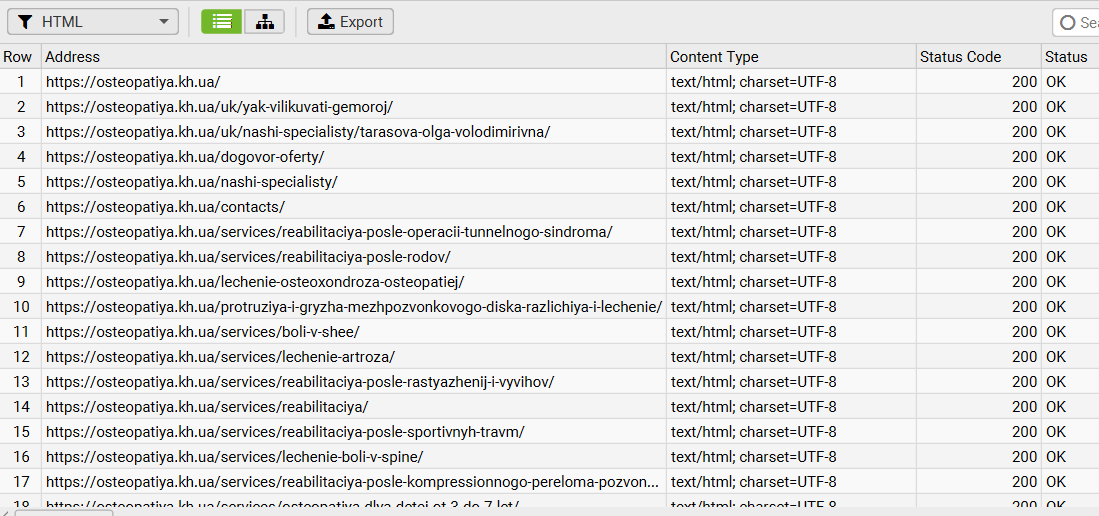Click the funnel filter icon
Image resolution: width=1099 pixels, height=516 pixels.
click(25, 22)
